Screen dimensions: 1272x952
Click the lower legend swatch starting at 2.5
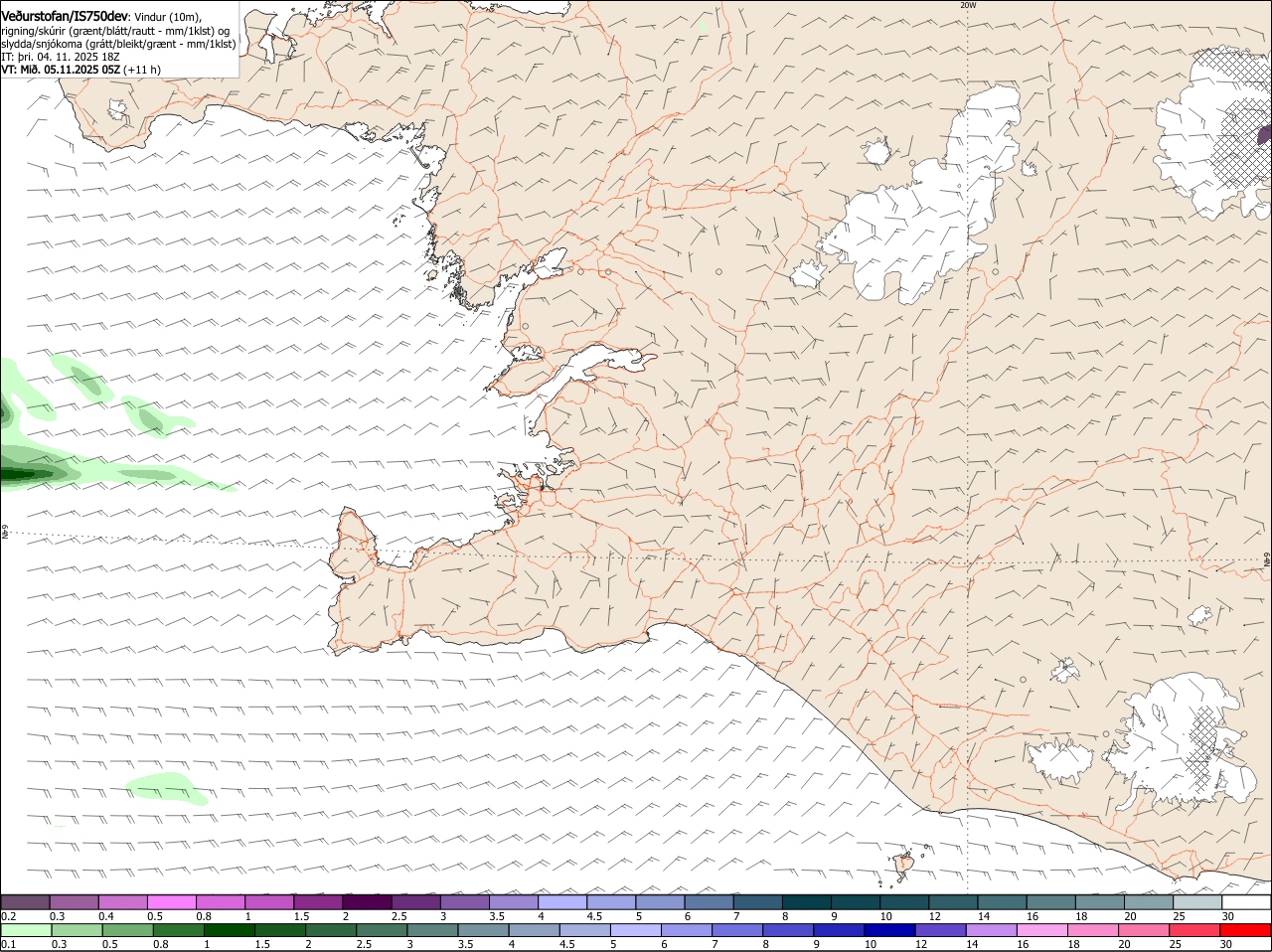coord(382,930)
